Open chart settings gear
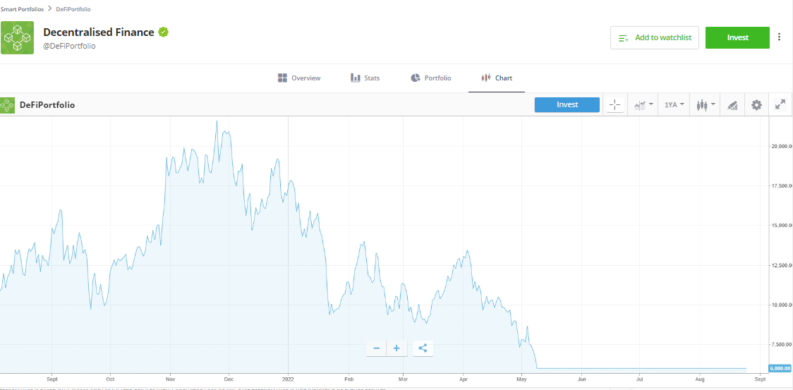Viewport: 793px width, 390px height. (756, 105)
